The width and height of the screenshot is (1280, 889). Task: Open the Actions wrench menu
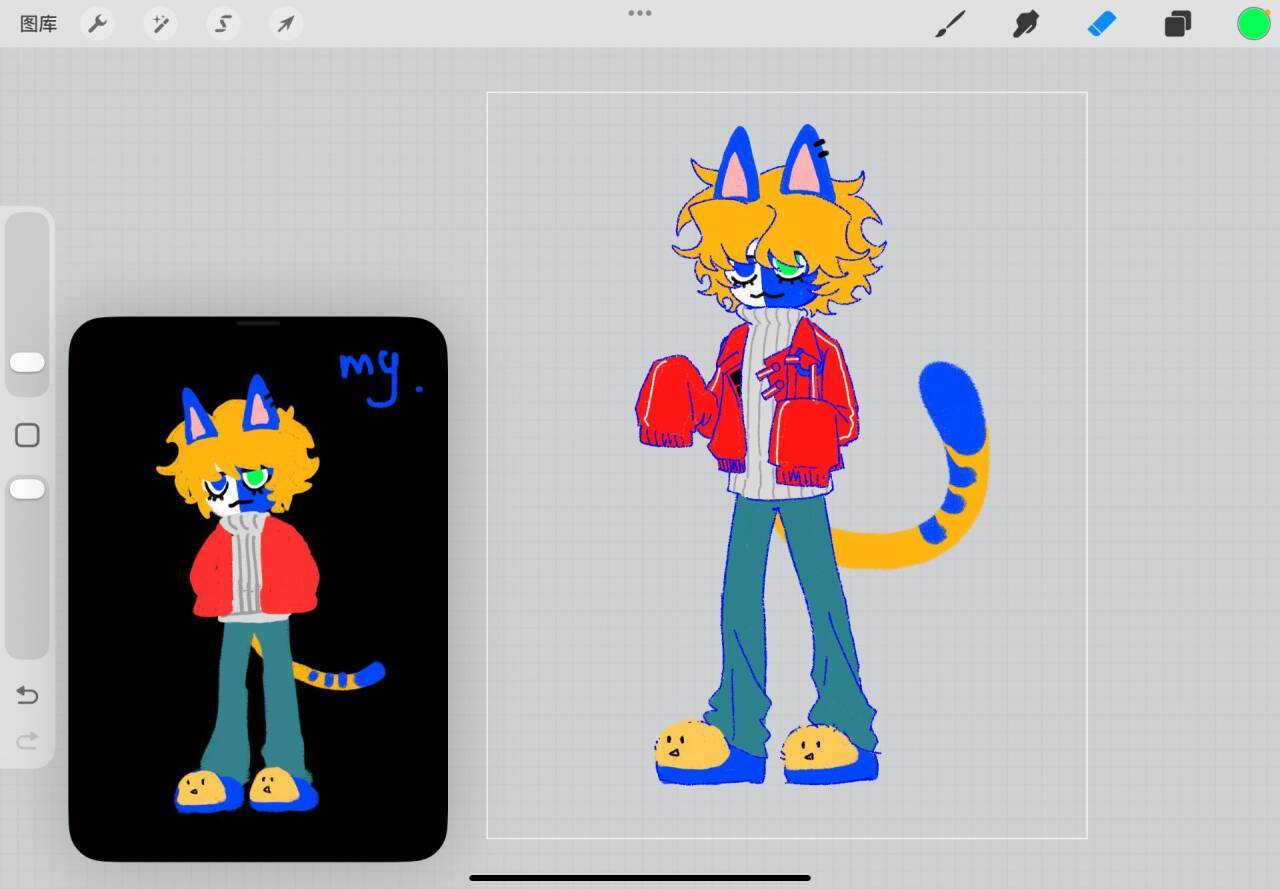point(97,24)
